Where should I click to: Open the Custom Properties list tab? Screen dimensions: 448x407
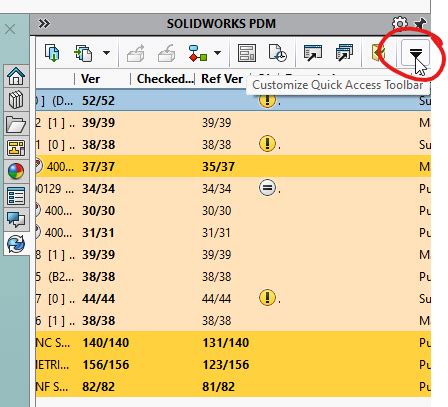click(x=16, y=196)
